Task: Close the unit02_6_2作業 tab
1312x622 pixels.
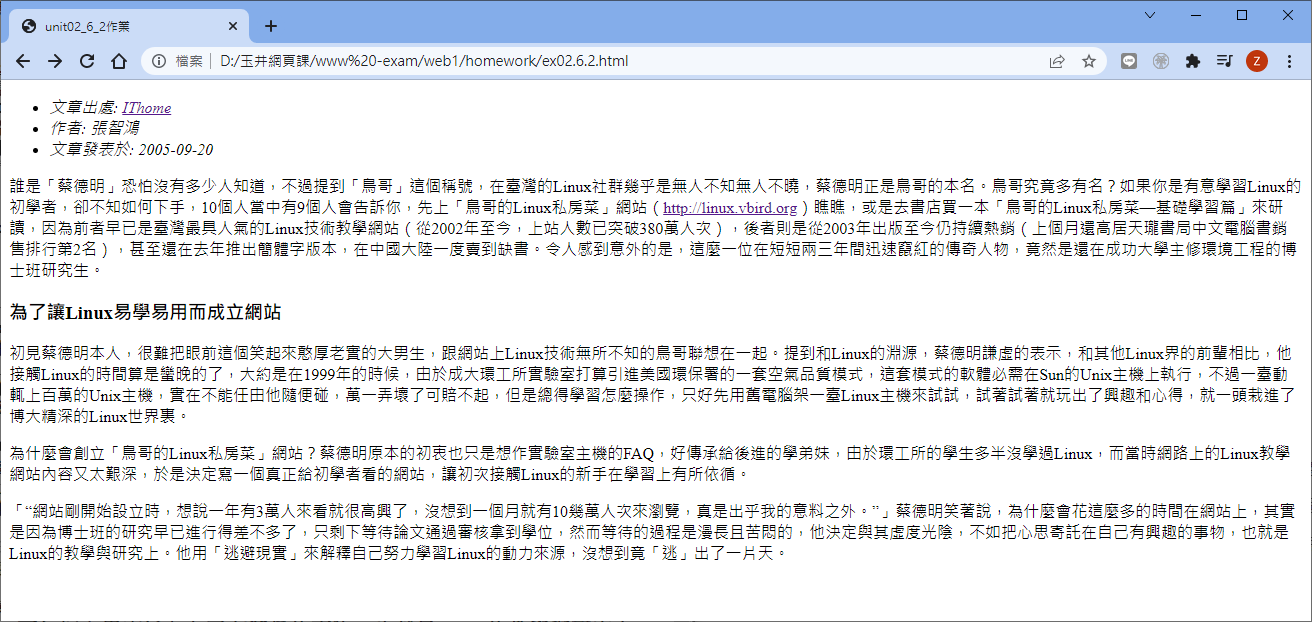Action: [233, 26]
